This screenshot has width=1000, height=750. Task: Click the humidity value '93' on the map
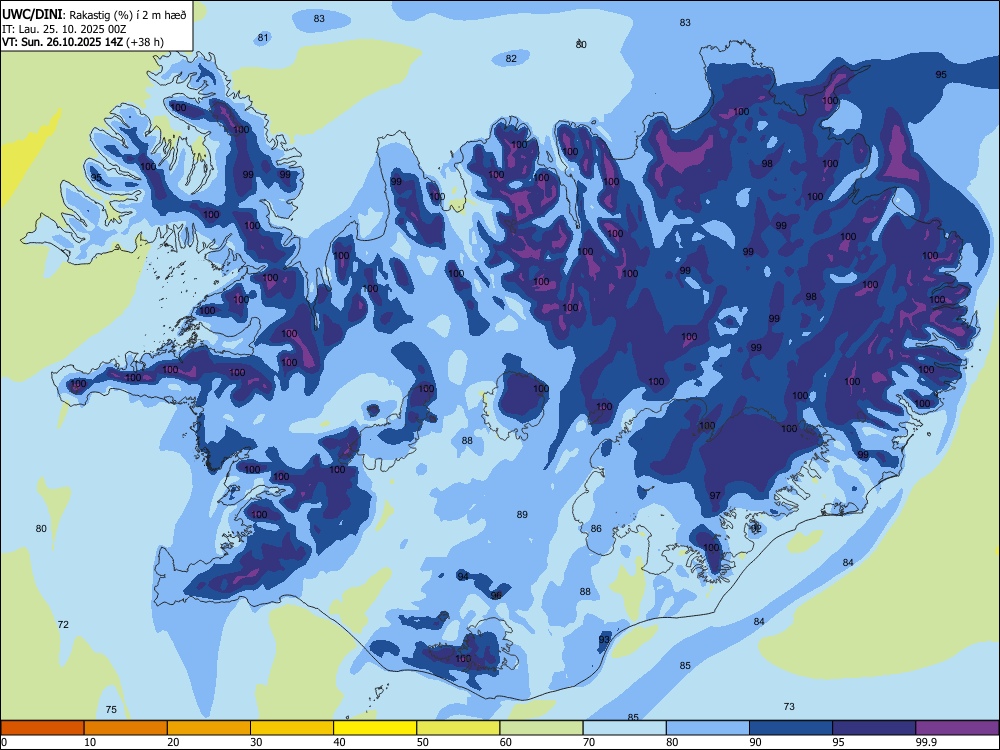click(605, 639)
